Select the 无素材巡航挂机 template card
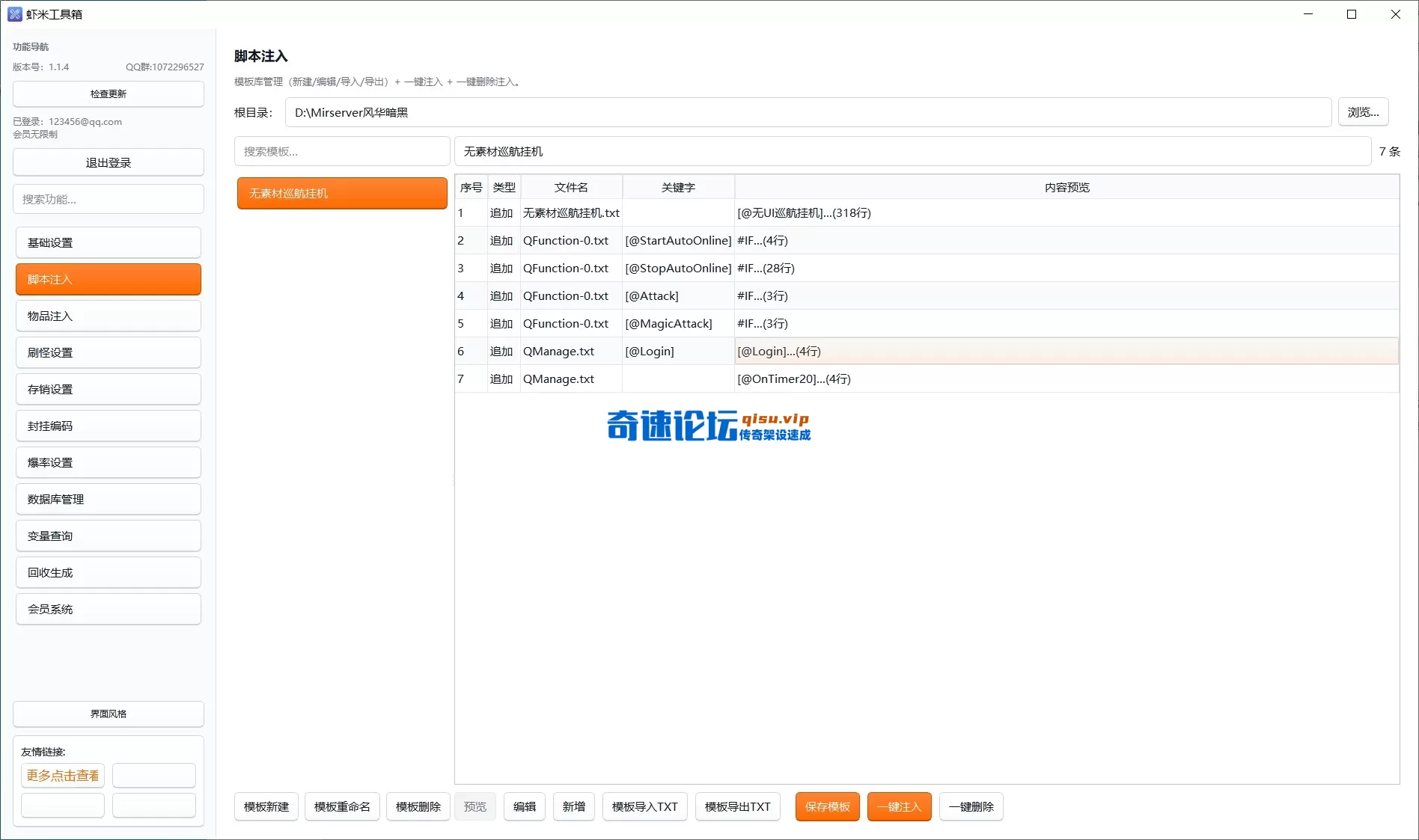 click(x=341, y=193)
